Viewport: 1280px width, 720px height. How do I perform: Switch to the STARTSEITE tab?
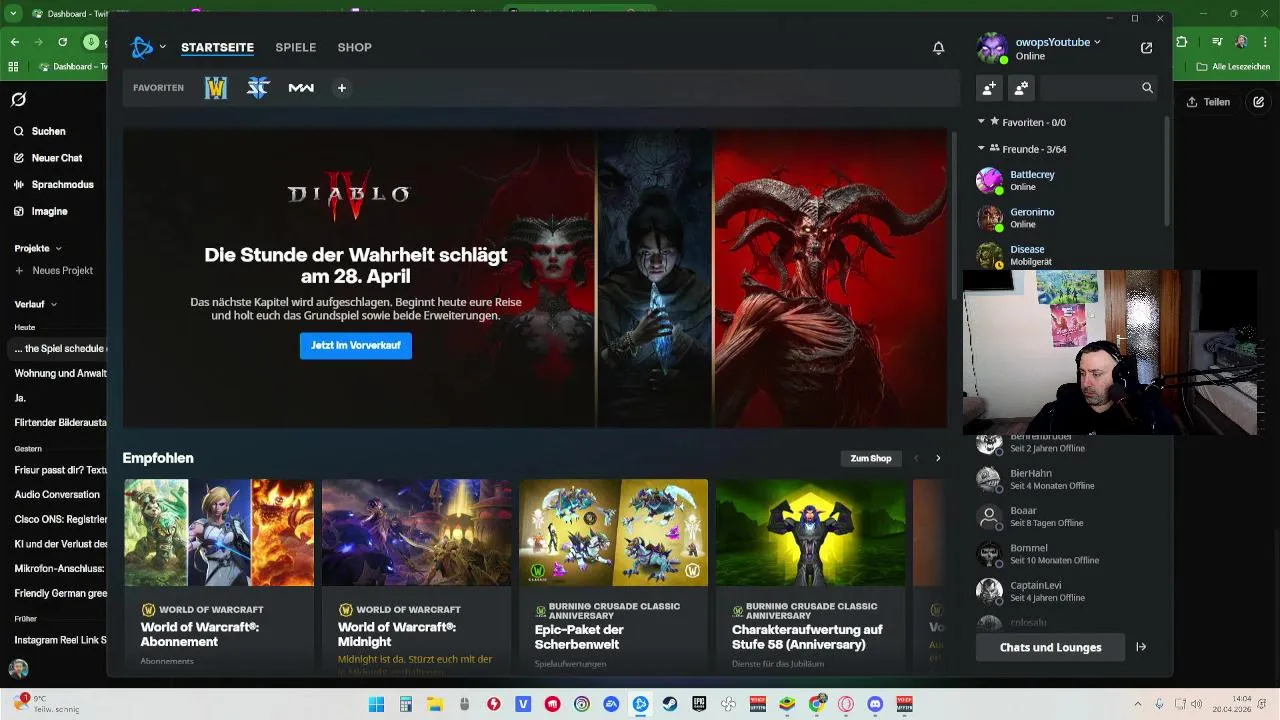217,47
